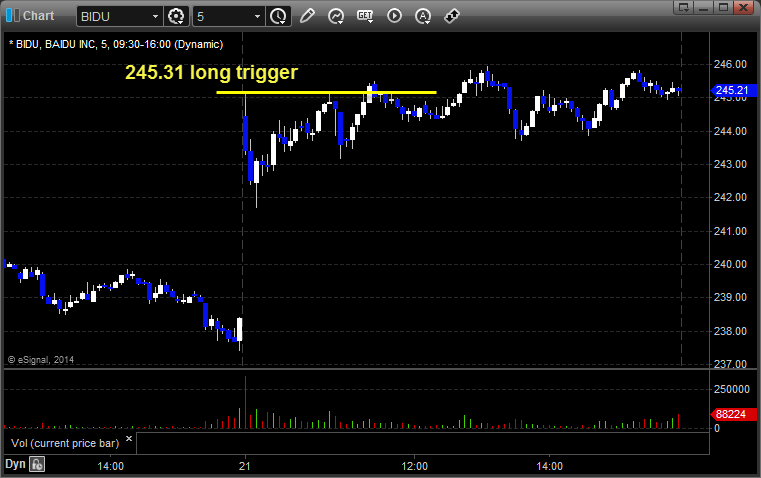
Task: Open the window options dropdown in title bar
Action: coord(684,7)
